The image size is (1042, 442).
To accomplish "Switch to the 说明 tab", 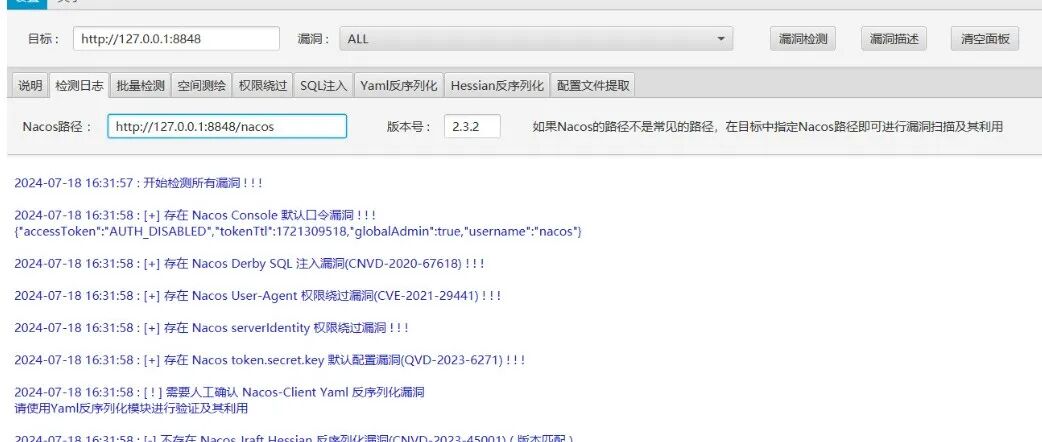I will tap(30, 85).
